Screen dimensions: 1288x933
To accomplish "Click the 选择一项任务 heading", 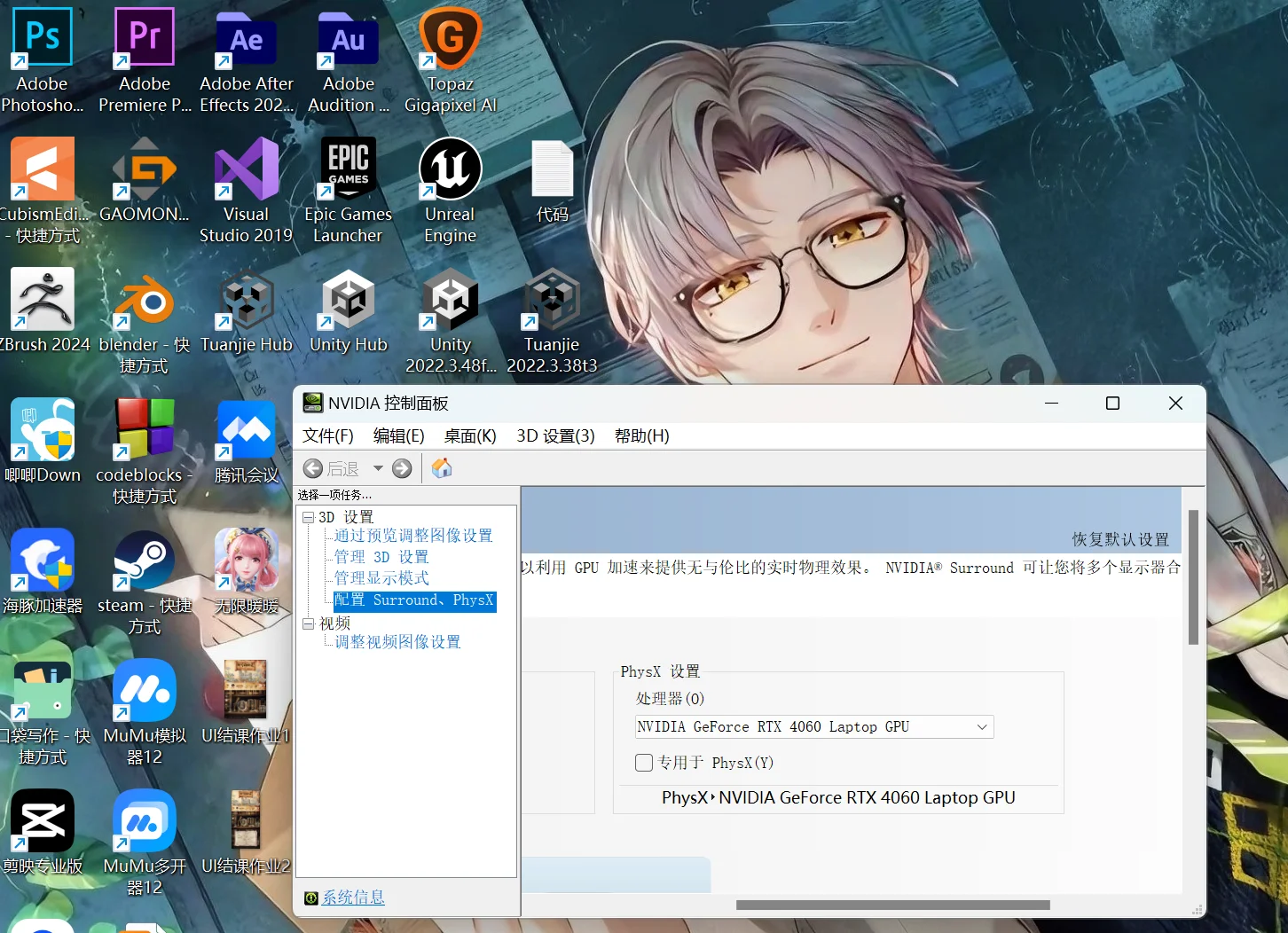I will tap(334, 495).
